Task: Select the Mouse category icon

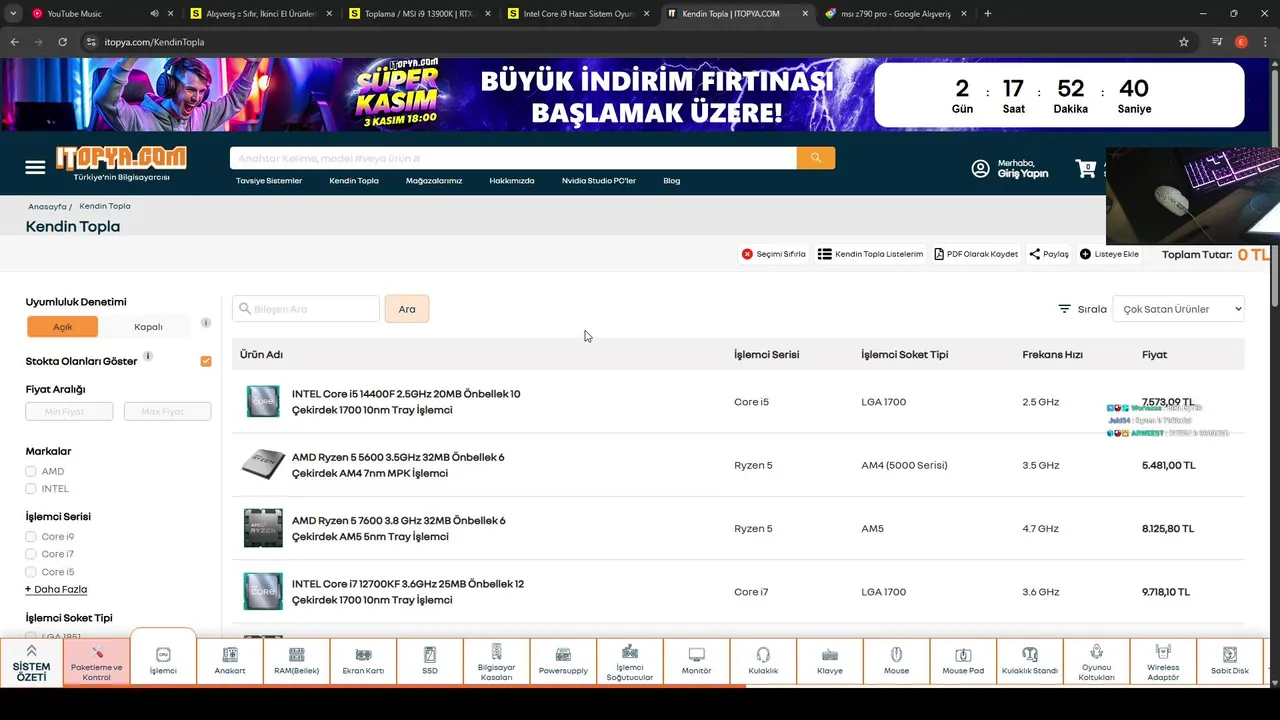Action: point(896,660)
